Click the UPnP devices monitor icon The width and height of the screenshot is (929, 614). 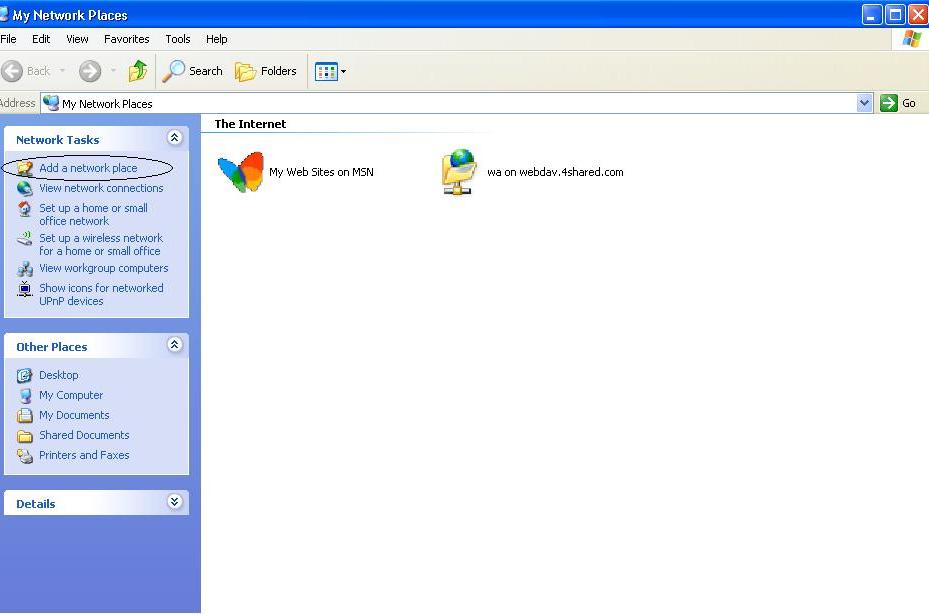click(24, 289)
